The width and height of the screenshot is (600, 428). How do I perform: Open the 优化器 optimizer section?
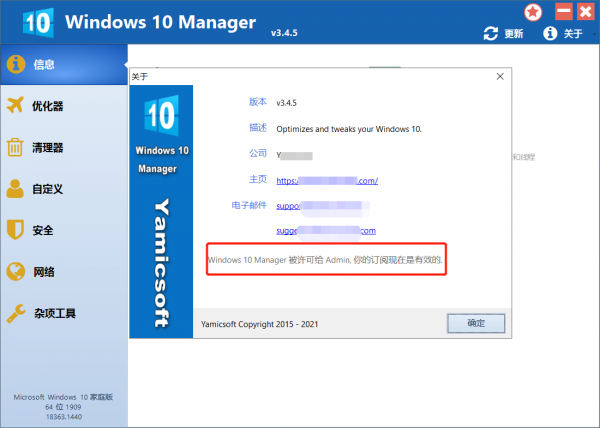coord(64,106)
